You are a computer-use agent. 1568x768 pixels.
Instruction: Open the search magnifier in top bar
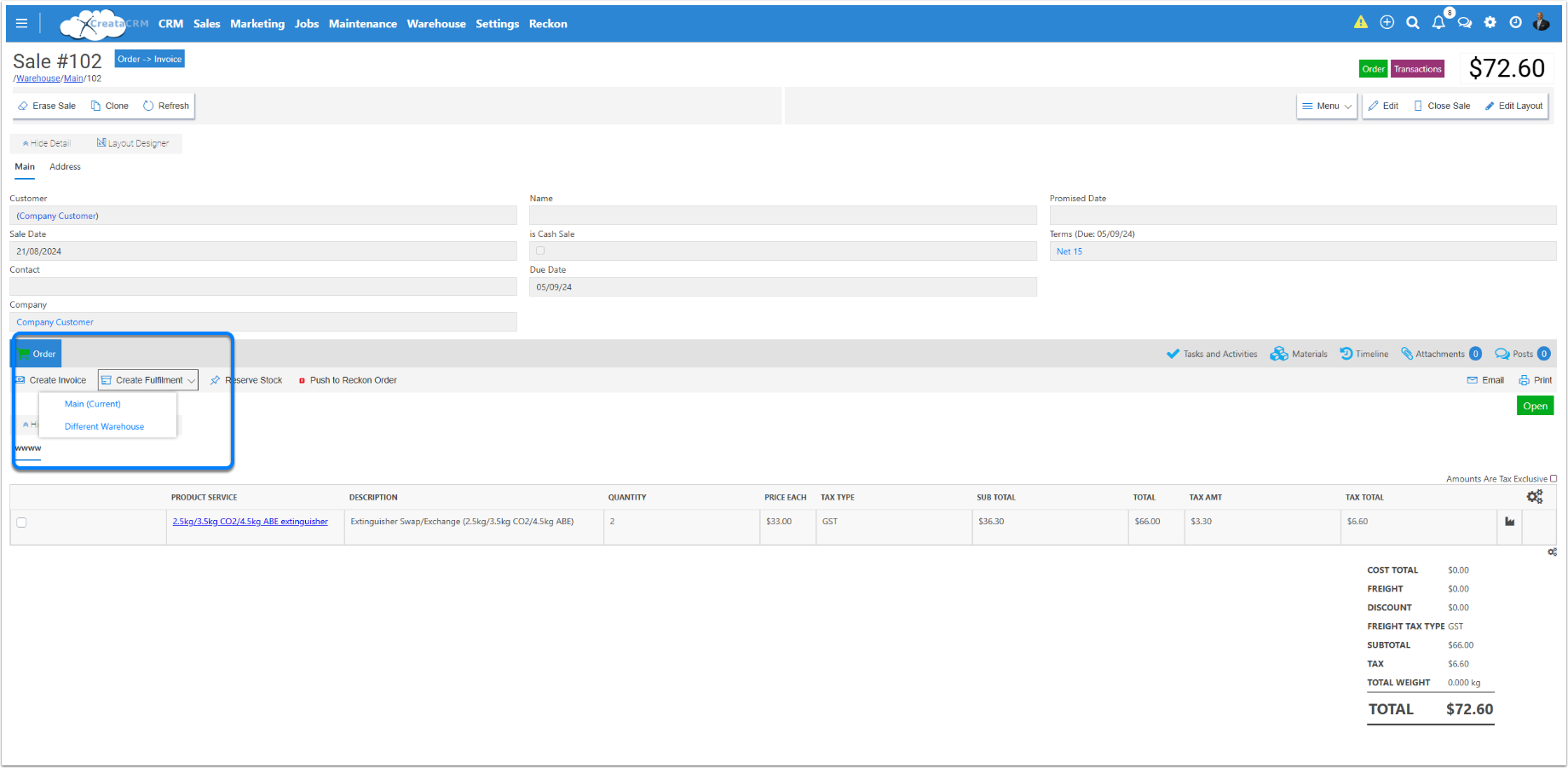(1412, 23)
